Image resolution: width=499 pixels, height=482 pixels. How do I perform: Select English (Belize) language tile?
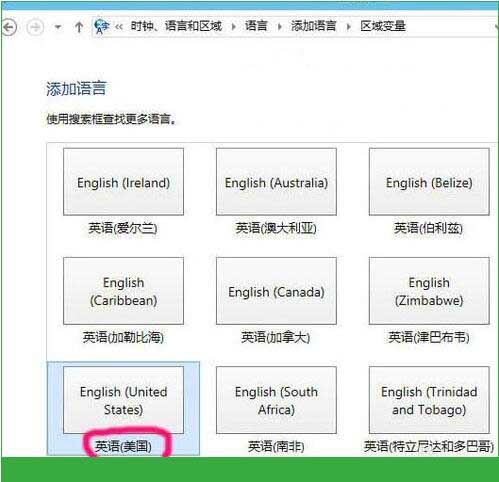coord(429,182)
